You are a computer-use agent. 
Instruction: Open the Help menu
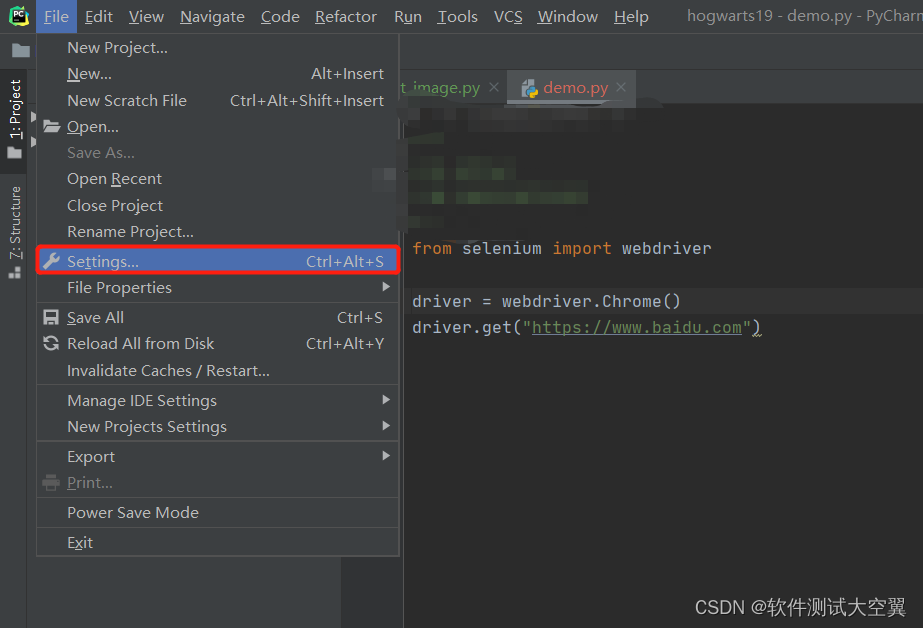(631, 16)
